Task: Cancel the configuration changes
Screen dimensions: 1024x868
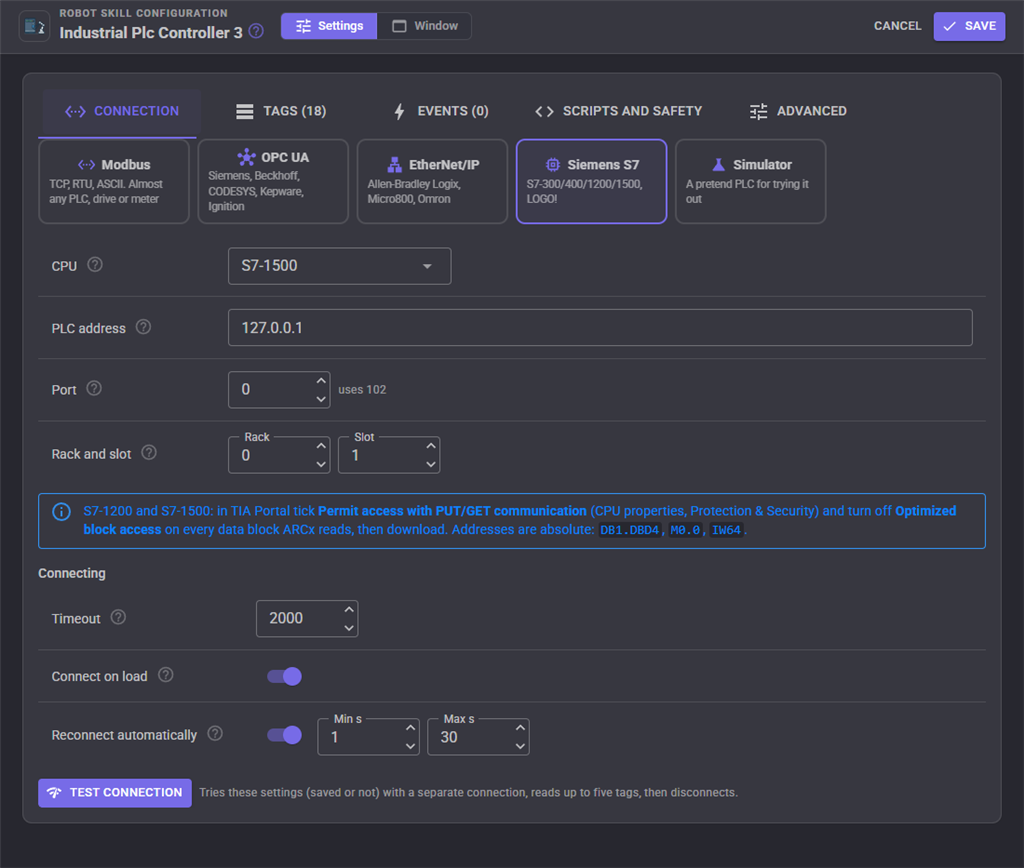Action: 897,26
